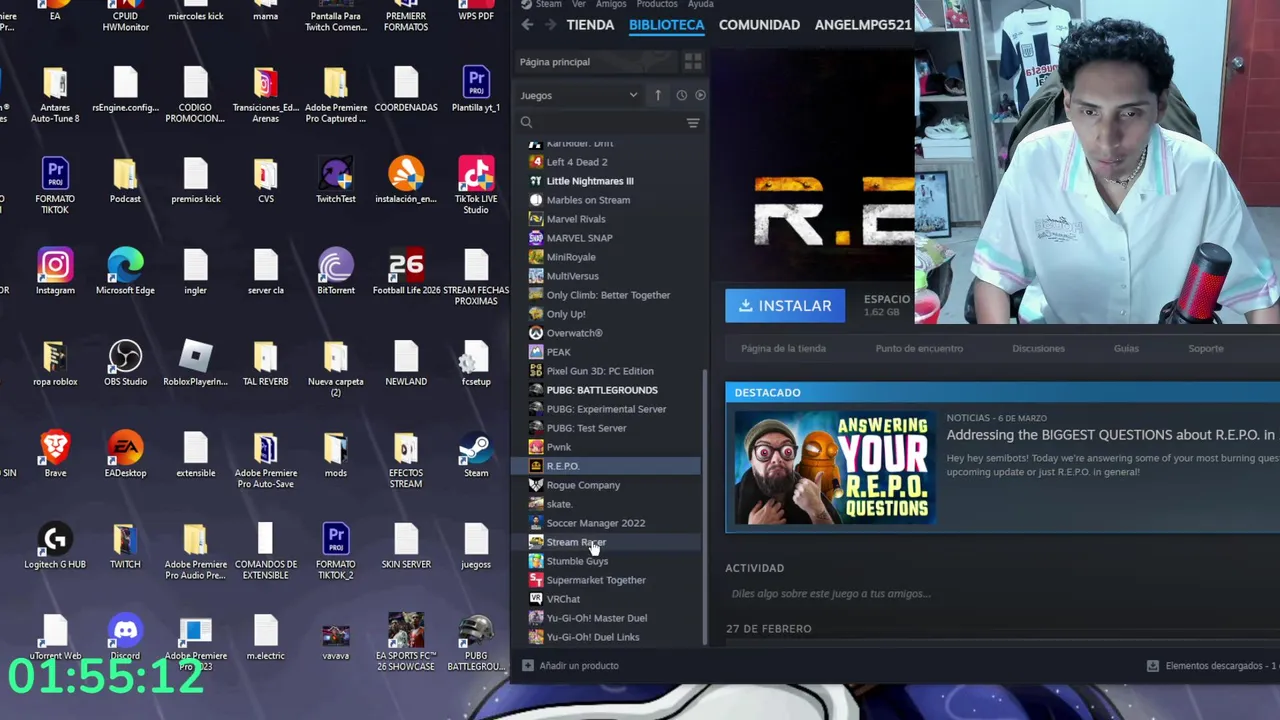Open the Productos menu

(x=657, y=4)
